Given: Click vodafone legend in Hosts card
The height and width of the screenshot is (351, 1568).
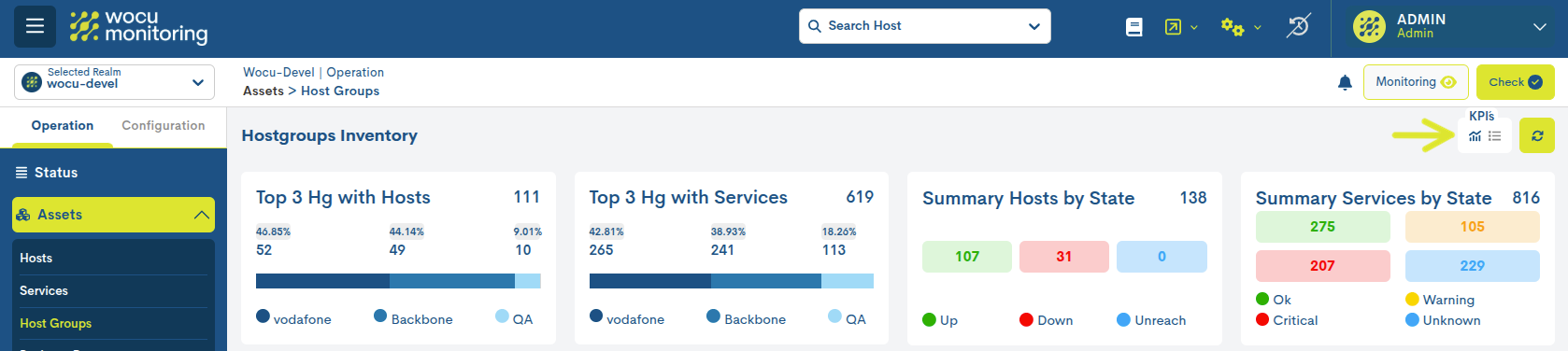Looking at the screenshot, I should point(293,318).
